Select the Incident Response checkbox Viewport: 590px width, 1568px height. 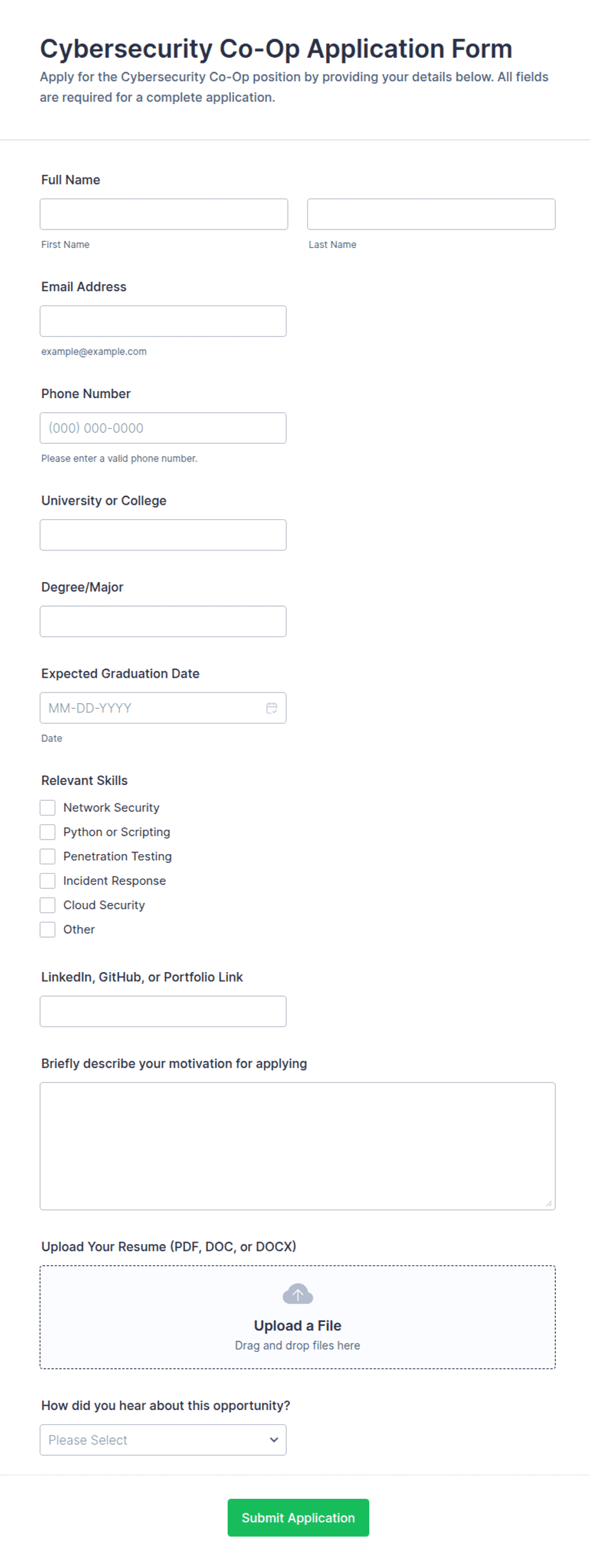(x=48, y=881)
